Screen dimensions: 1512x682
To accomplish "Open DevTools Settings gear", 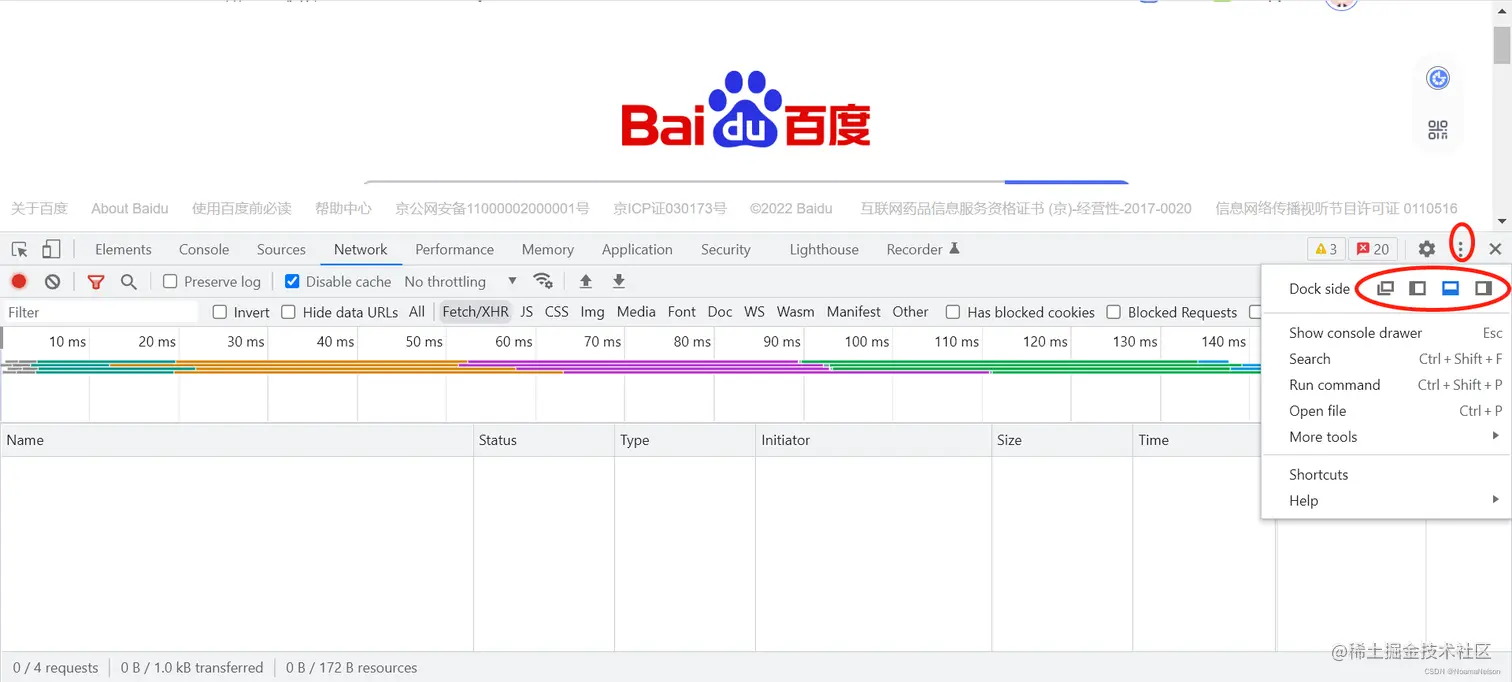I will [x=1426, y=249].
